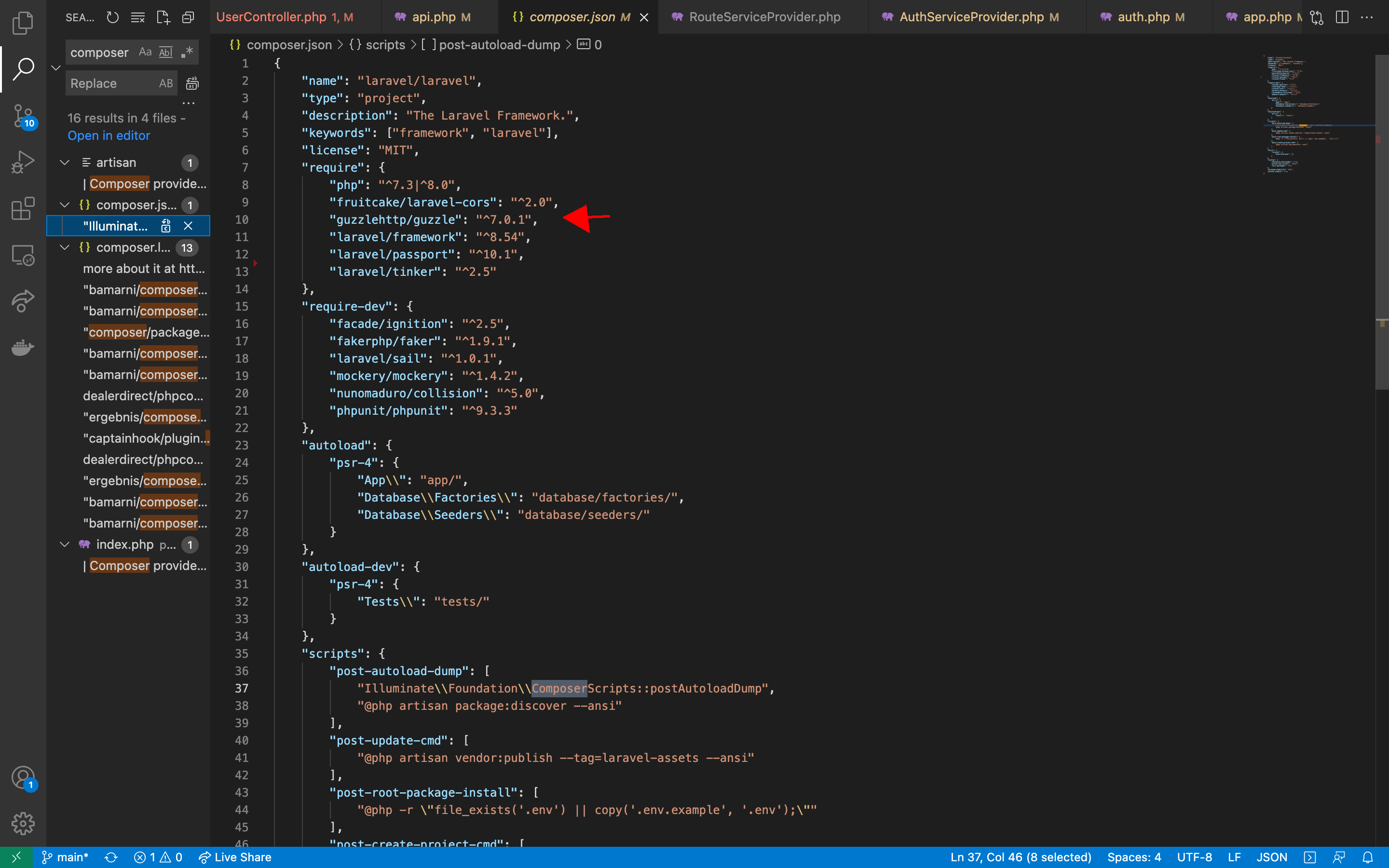
Task: Open the Extensions view
Action: [x=23, y=208]
